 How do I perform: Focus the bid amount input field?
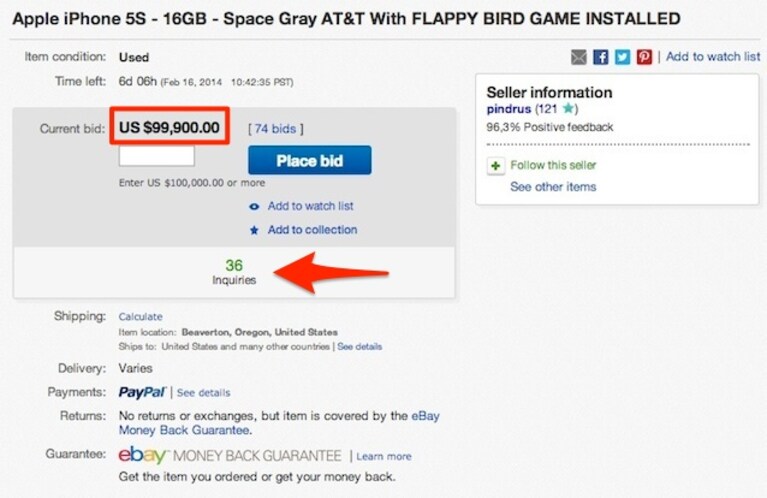pyautogui.click(x=157, y=156)
